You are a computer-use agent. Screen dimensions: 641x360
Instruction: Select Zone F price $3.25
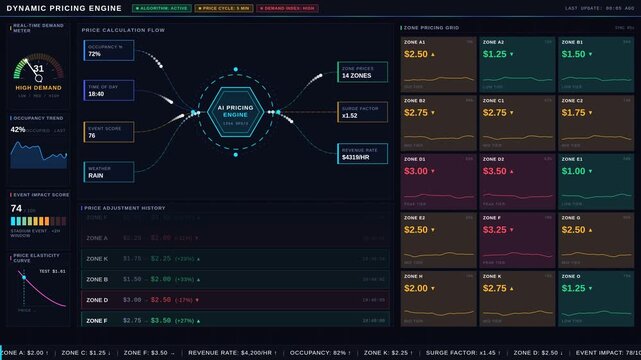click(x=495, y=230)
